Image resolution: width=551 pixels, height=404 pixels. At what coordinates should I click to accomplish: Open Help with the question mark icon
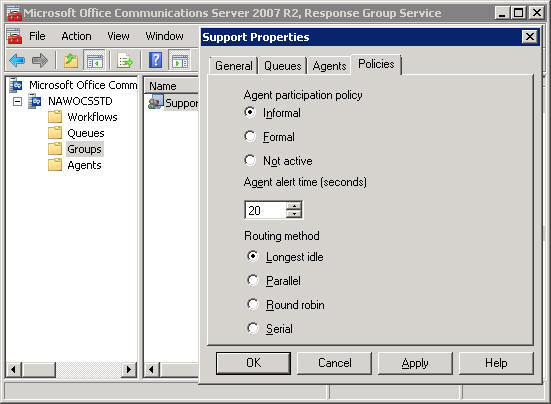point(155,60)
